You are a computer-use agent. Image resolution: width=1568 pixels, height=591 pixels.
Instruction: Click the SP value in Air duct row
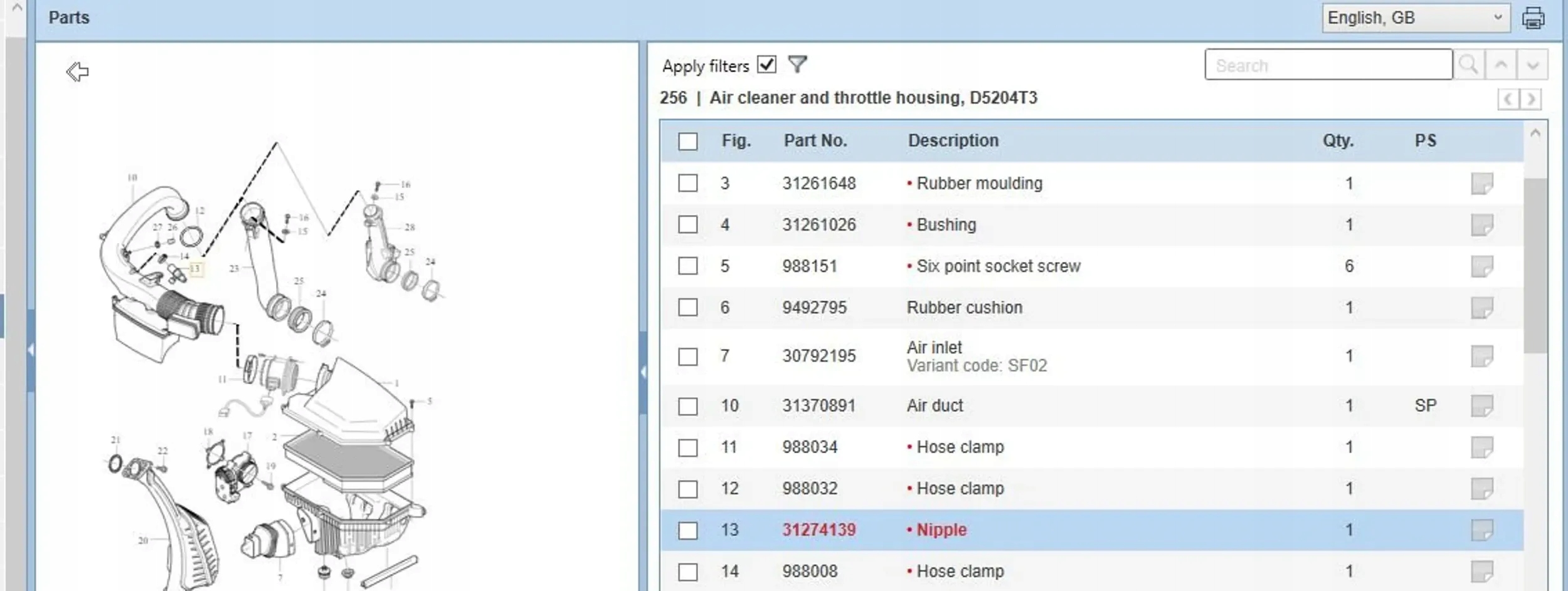click(x=1425, y=406)
